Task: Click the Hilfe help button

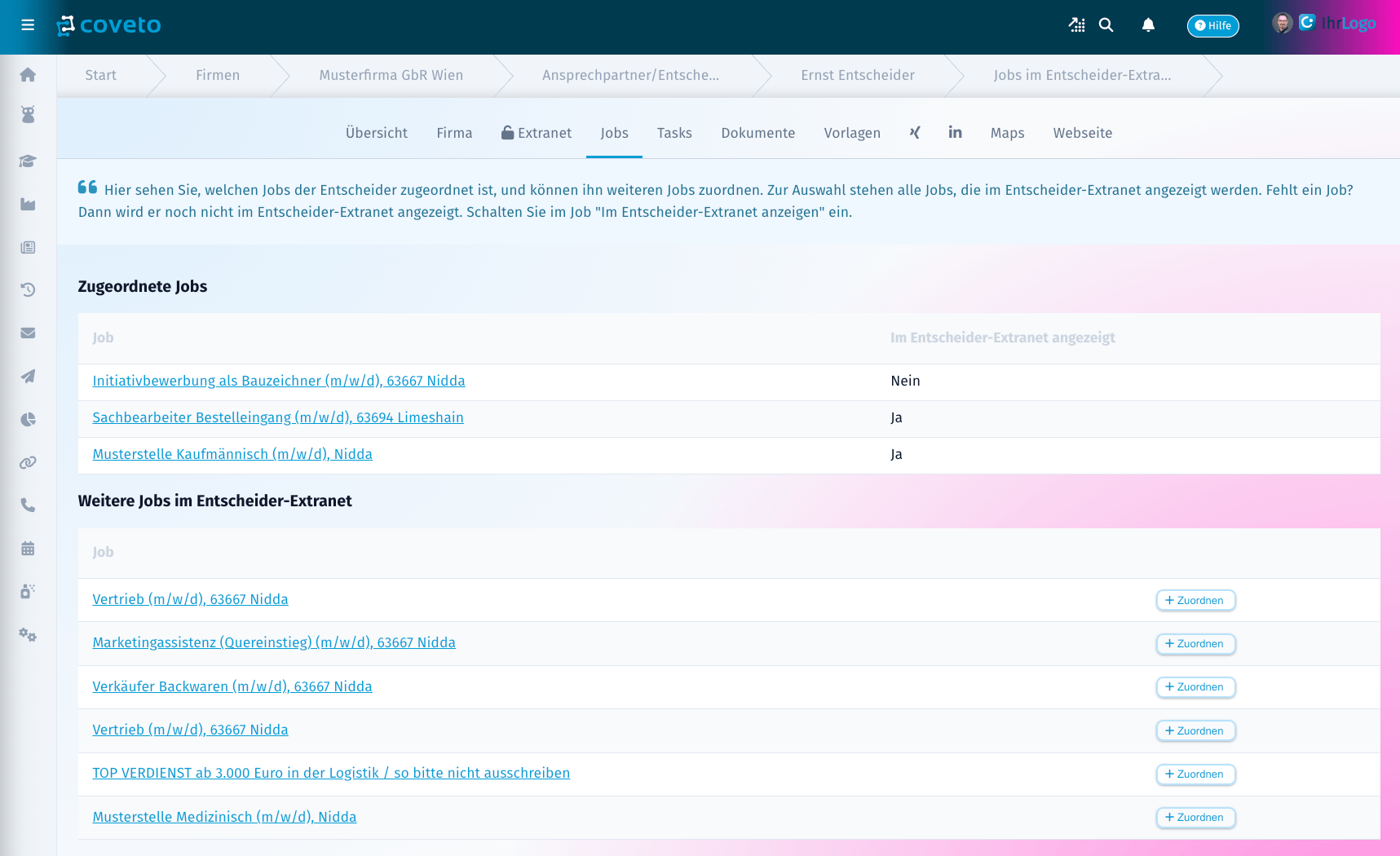Action: pyautogui.click(x=1212, y=26)
